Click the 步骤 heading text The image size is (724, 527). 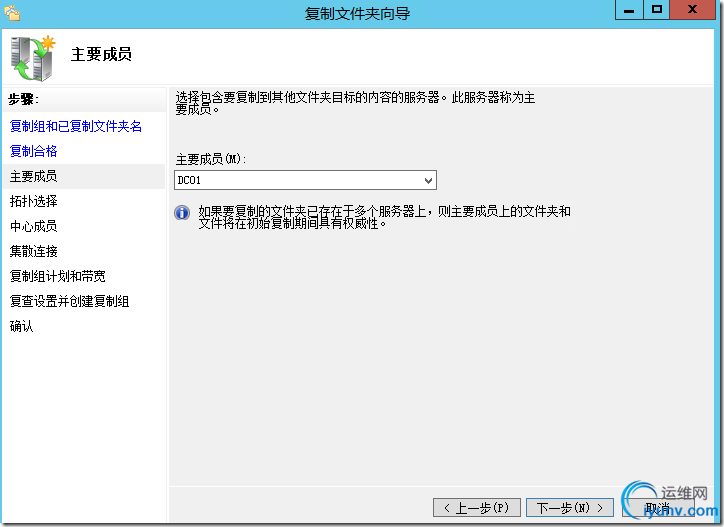[23, 99]
